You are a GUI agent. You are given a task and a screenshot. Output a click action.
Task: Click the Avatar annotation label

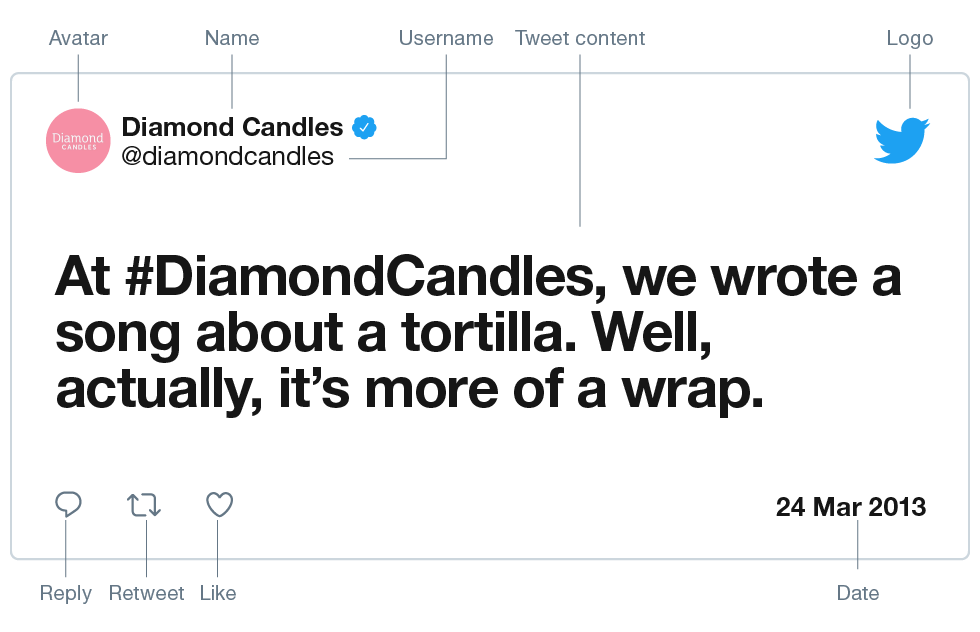click(x=78, y=38)
